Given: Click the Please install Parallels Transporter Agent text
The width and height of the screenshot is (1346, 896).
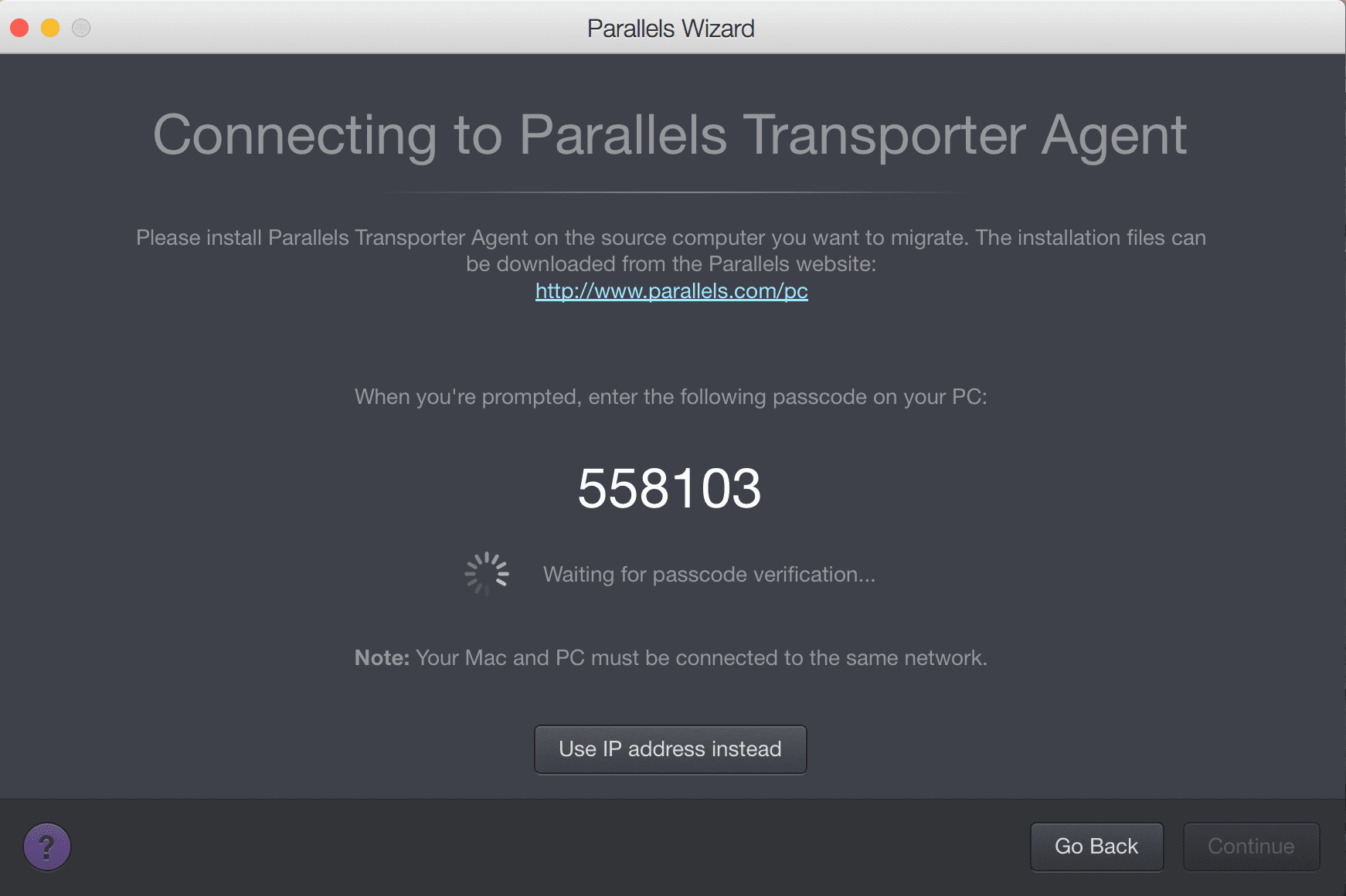Looking at the screenshot, I should click(x=671, y=237).
